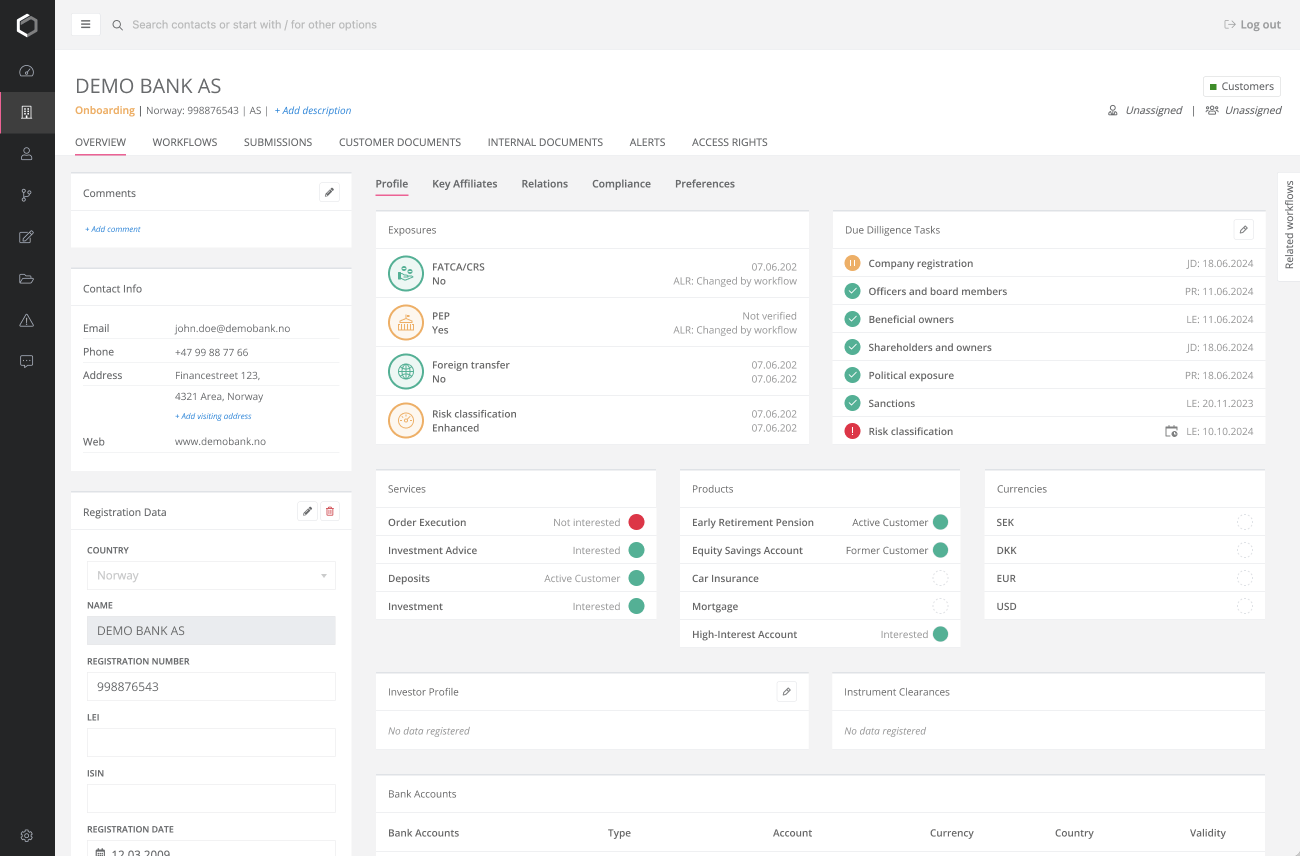Click the empty ISIN input field
The image size is (1300, 856).
[211, 798]
